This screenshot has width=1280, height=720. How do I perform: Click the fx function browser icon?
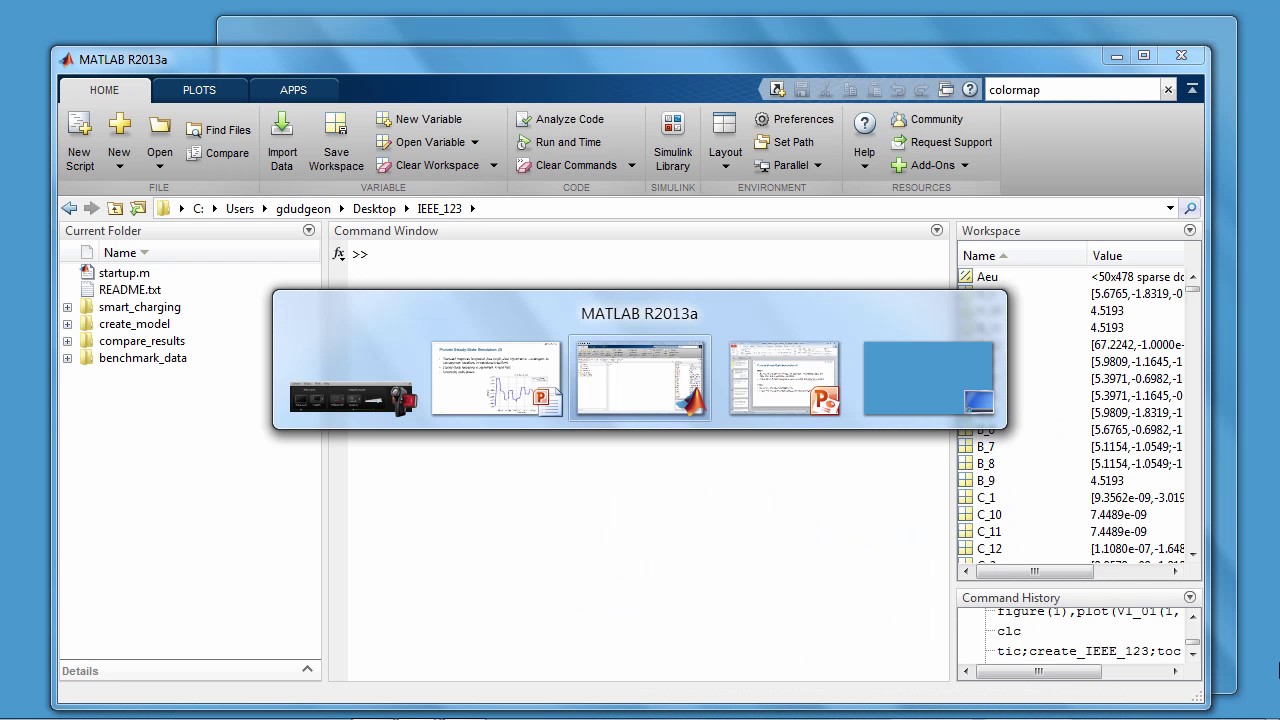[339, 254]
